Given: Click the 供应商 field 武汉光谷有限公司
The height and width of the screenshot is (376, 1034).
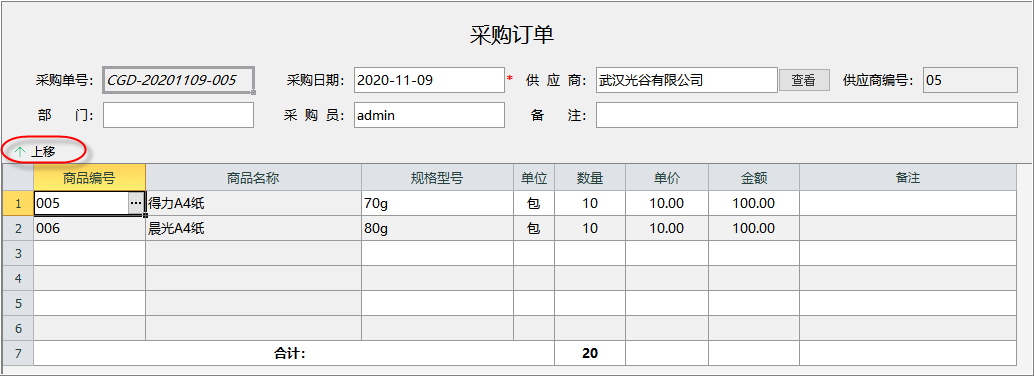Looking at the screenshot, I should click(x=687, y=80).
